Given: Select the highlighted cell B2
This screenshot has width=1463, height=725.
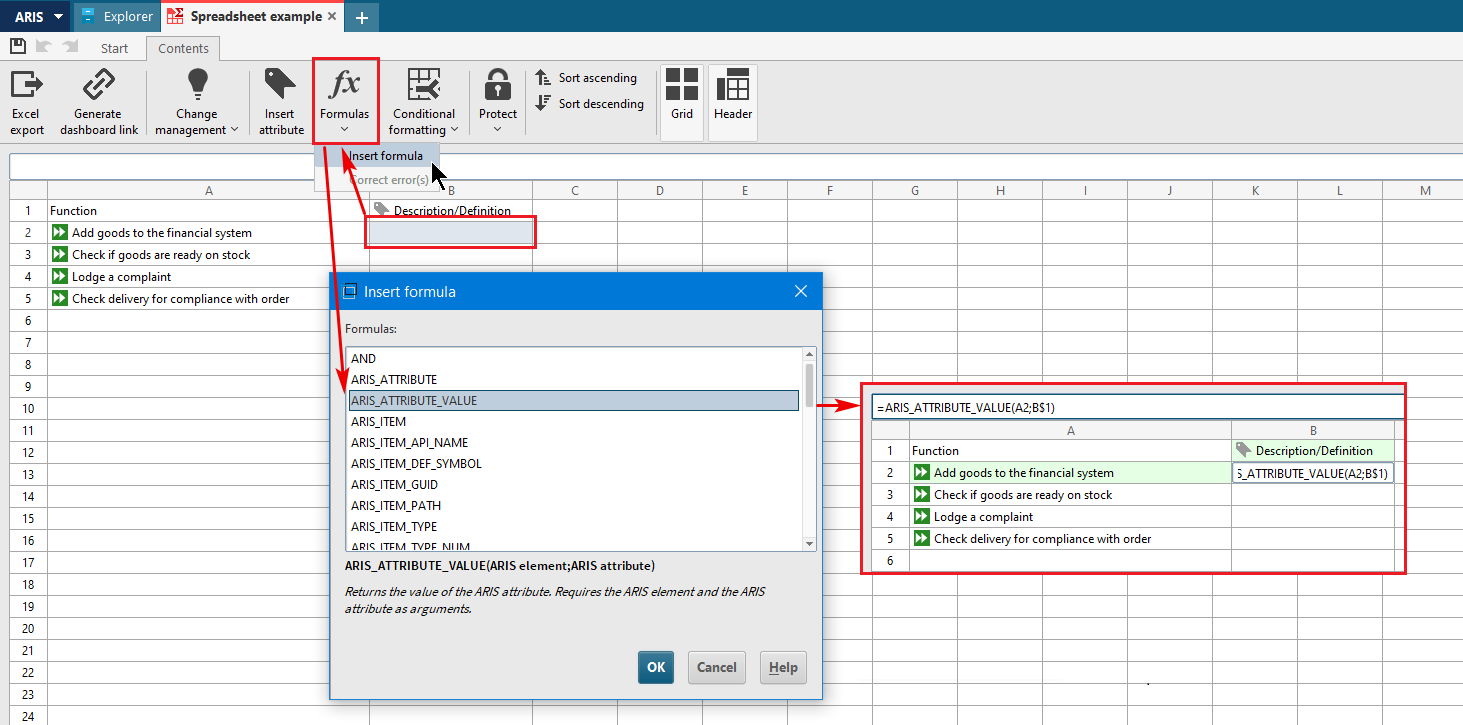Looking at the screenshot, I should 451,233.
